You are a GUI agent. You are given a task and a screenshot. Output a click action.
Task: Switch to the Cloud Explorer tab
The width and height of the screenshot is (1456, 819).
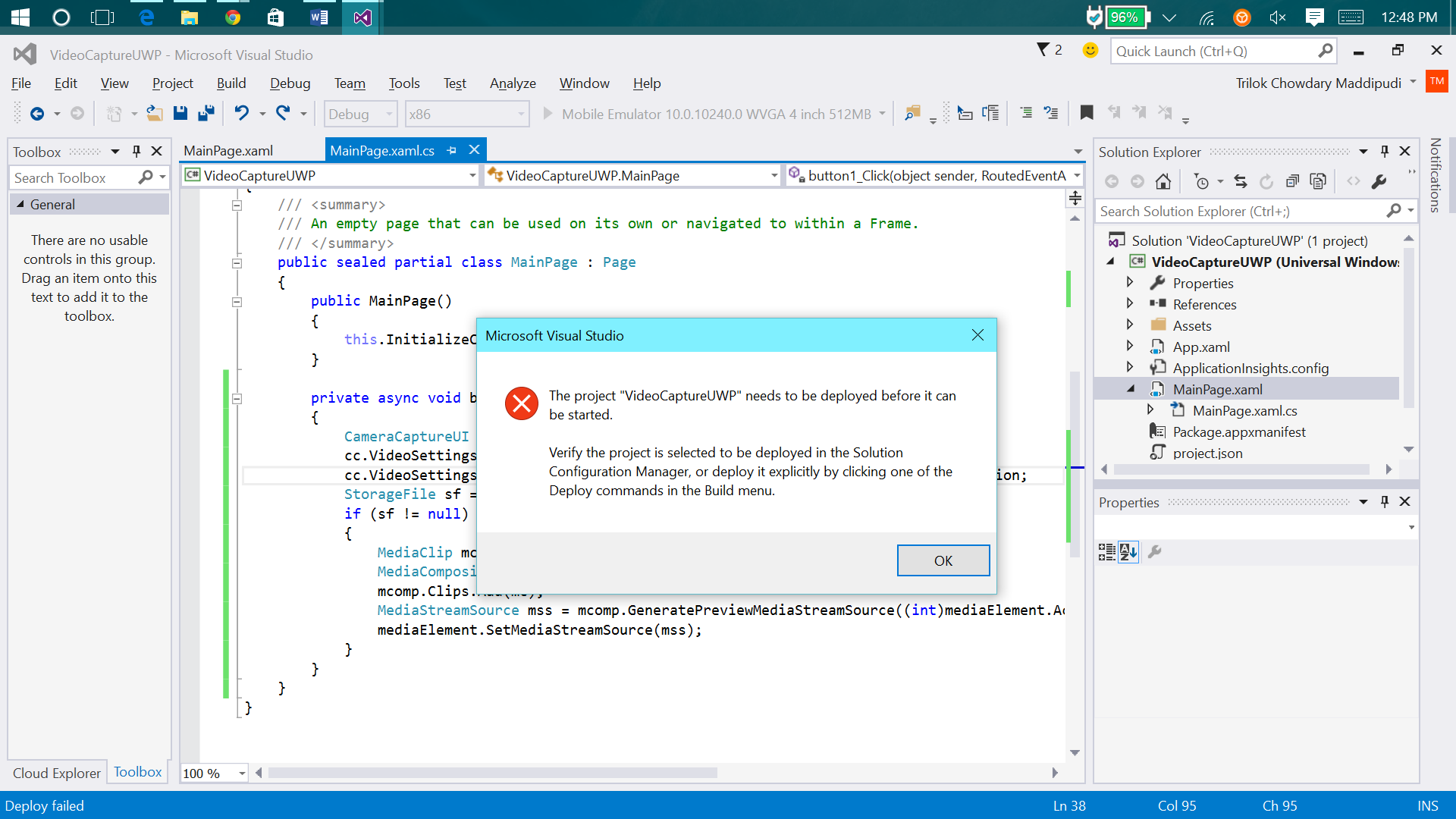coord(57,773)
